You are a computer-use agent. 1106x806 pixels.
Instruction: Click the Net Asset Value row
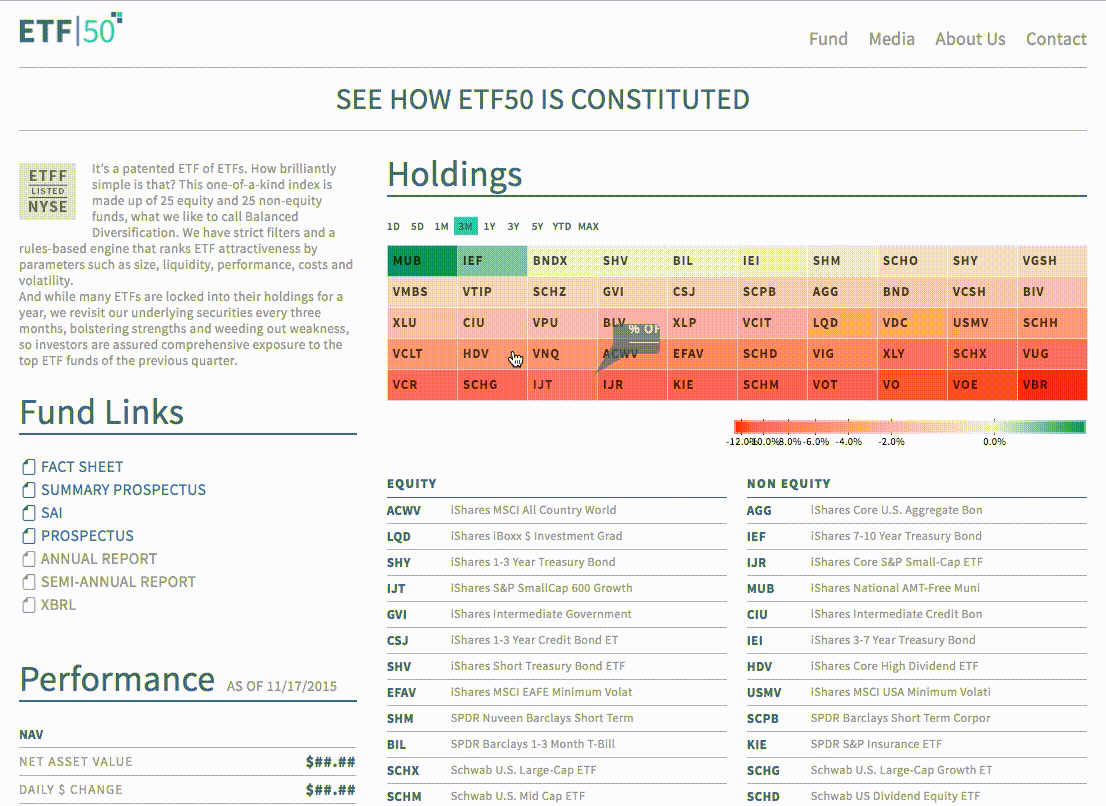[x=188, y=762]
